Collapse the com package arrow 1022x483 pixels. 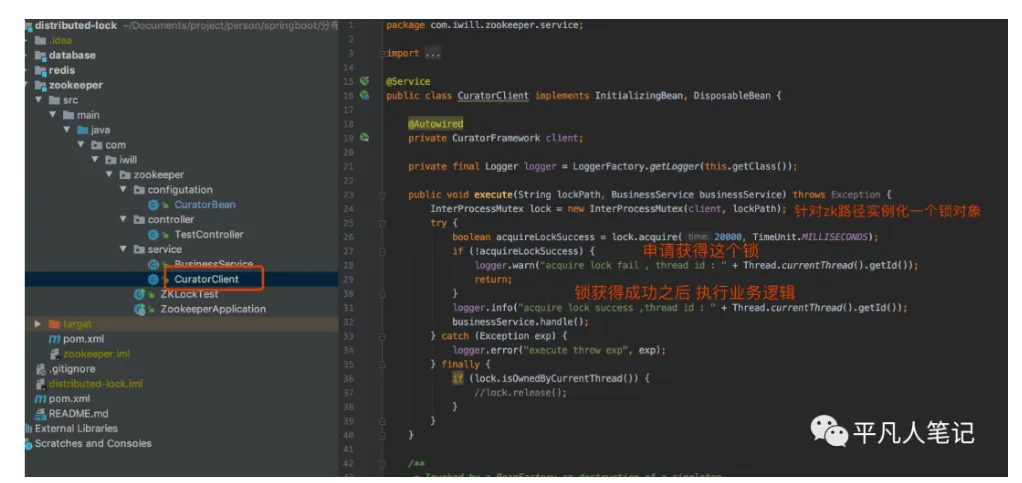click(x=81, y=145)
